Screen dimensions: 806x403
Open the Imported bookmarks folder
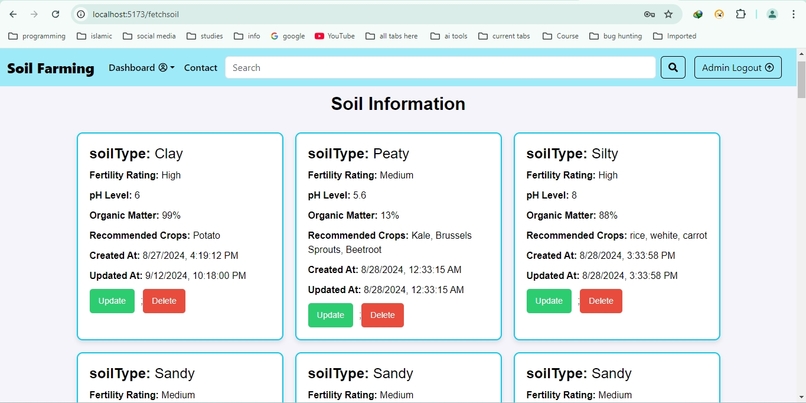pos(674,36)
